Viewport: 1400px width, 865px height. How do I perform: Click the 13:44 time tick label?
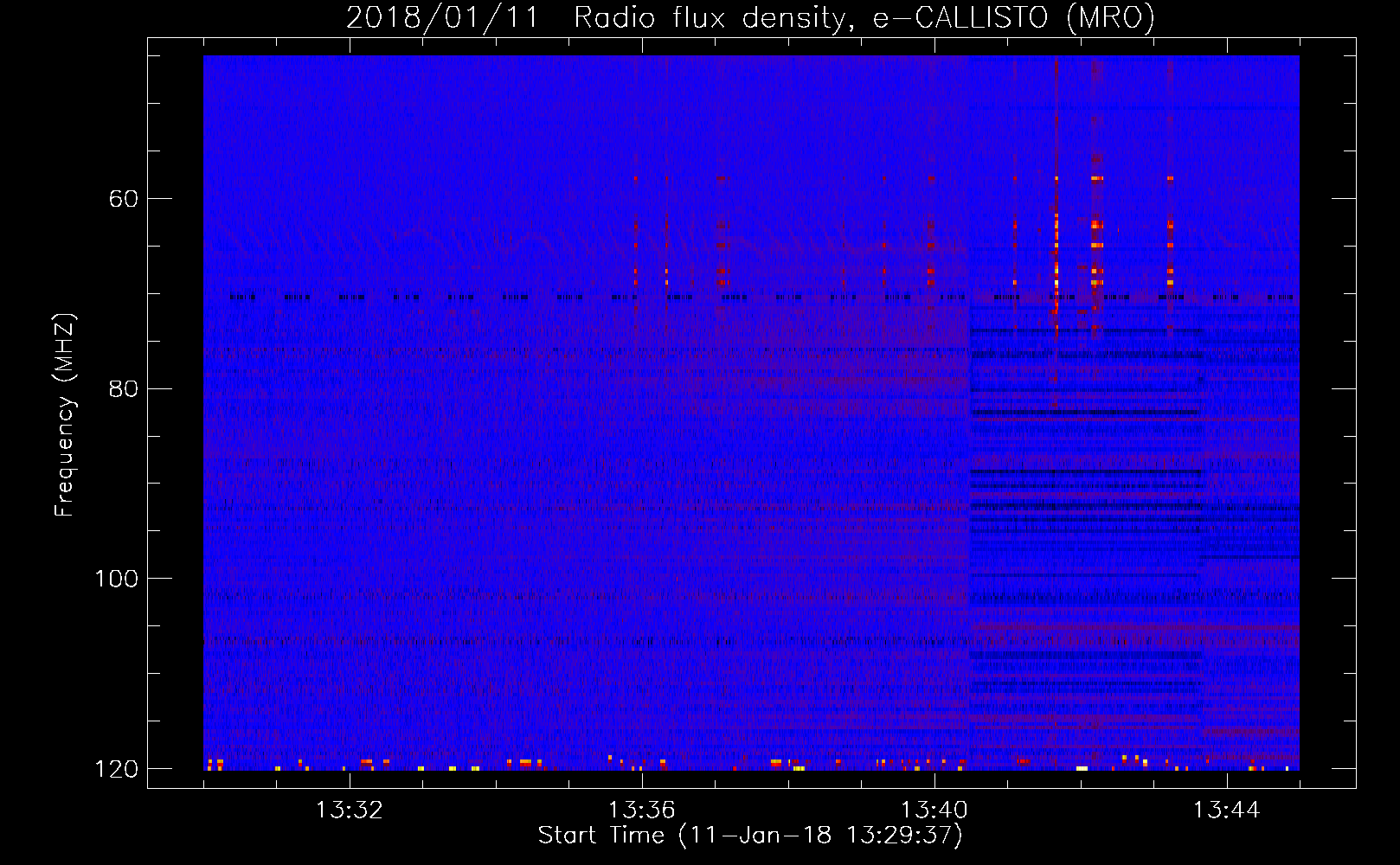point(1227,811)
